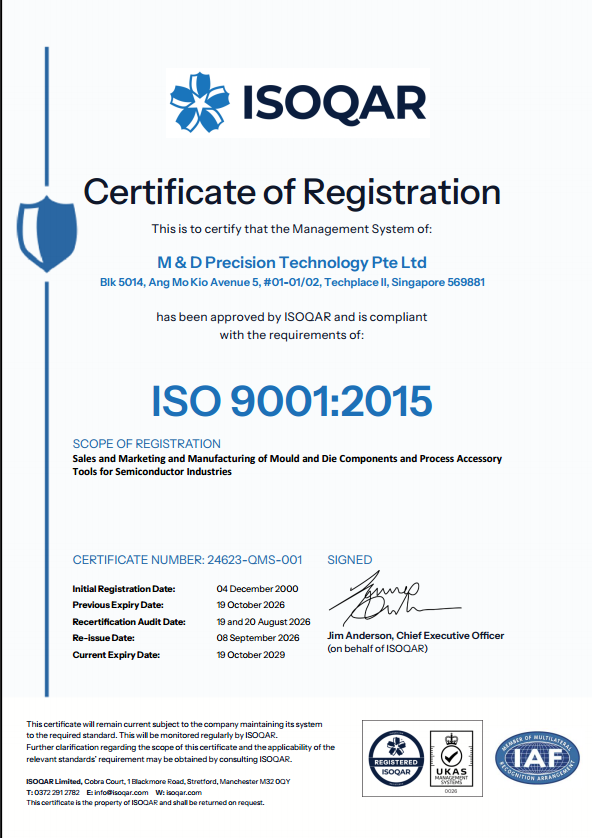Click the Current Expiry Date label
This screenshot has height=838, width=592.
pyautogui.click(x=116, y=655)
